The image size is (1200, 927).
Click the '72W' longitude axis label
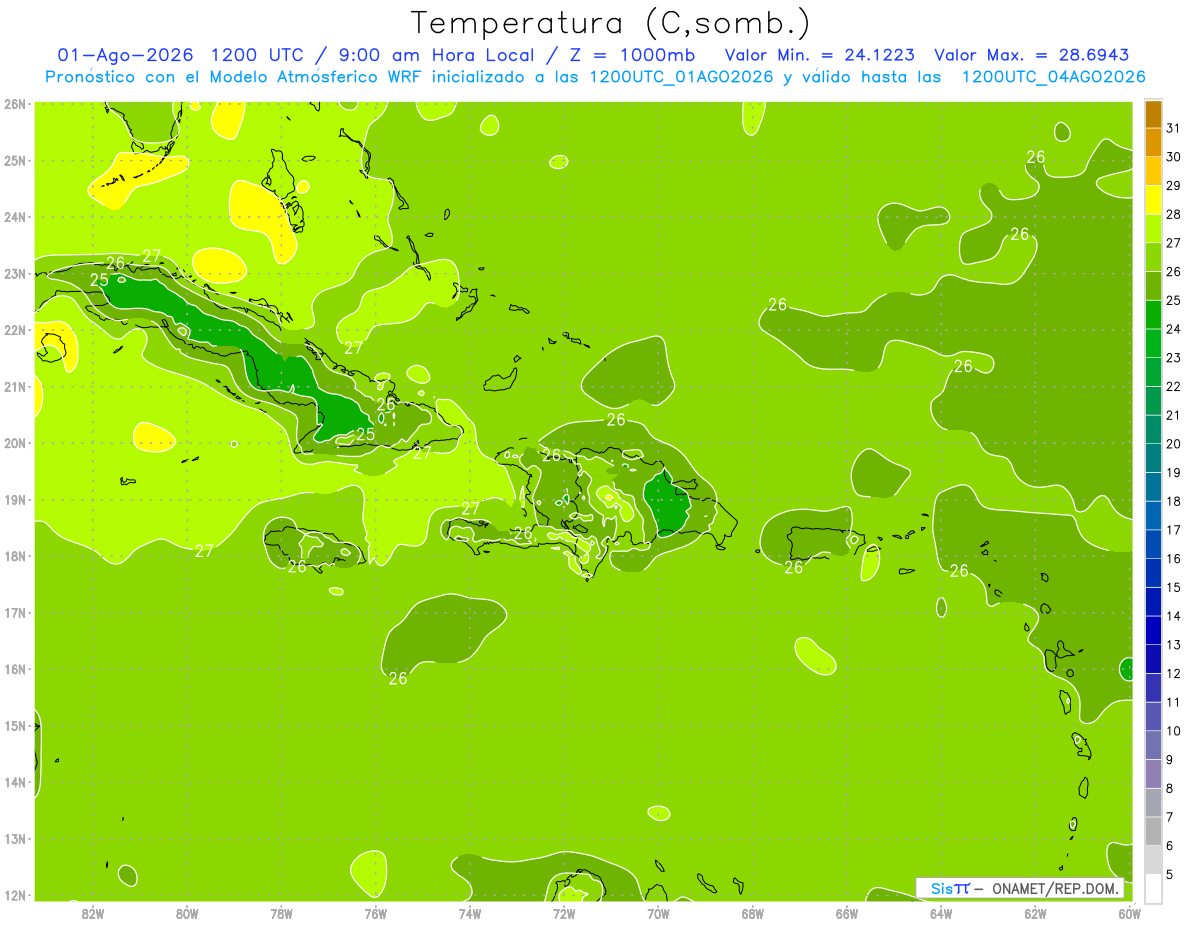tap(564, 913)
